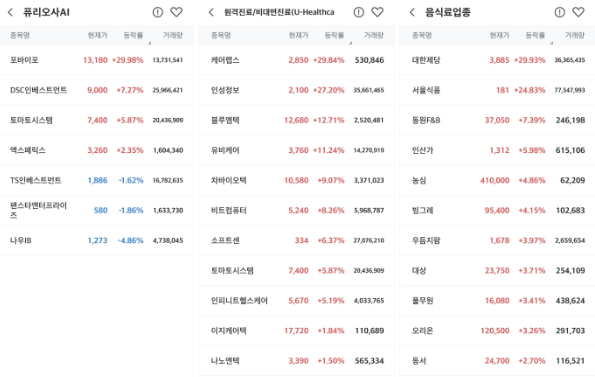Open the 엑스페릭스 stock row

coord(97,150)
